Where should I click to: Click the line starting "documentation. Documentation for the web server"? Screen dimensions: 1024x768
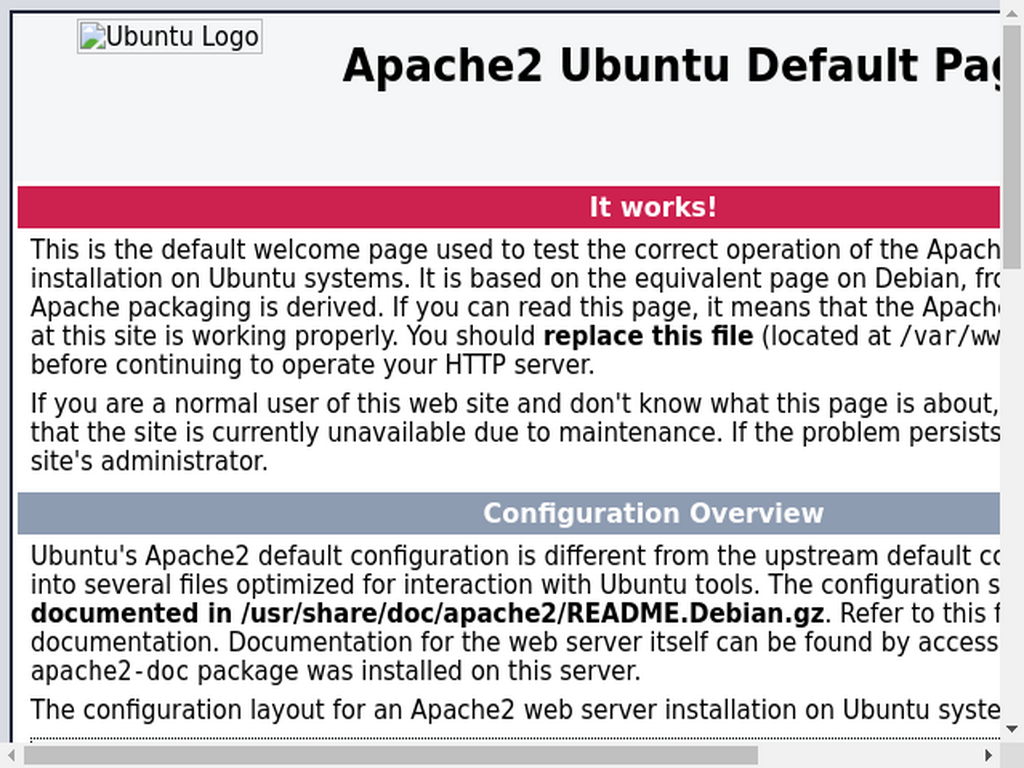[515, 642]
